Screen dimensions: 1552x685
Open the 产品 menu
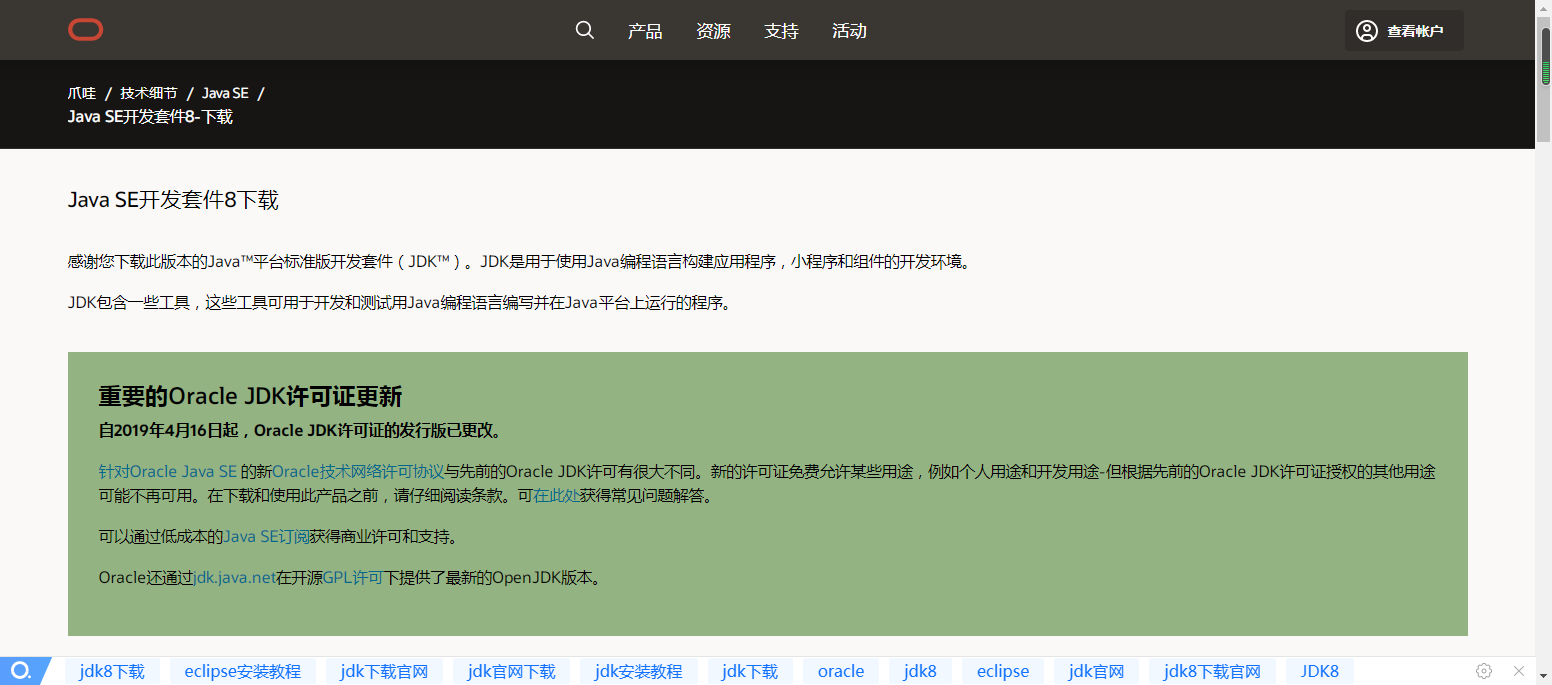645,31
